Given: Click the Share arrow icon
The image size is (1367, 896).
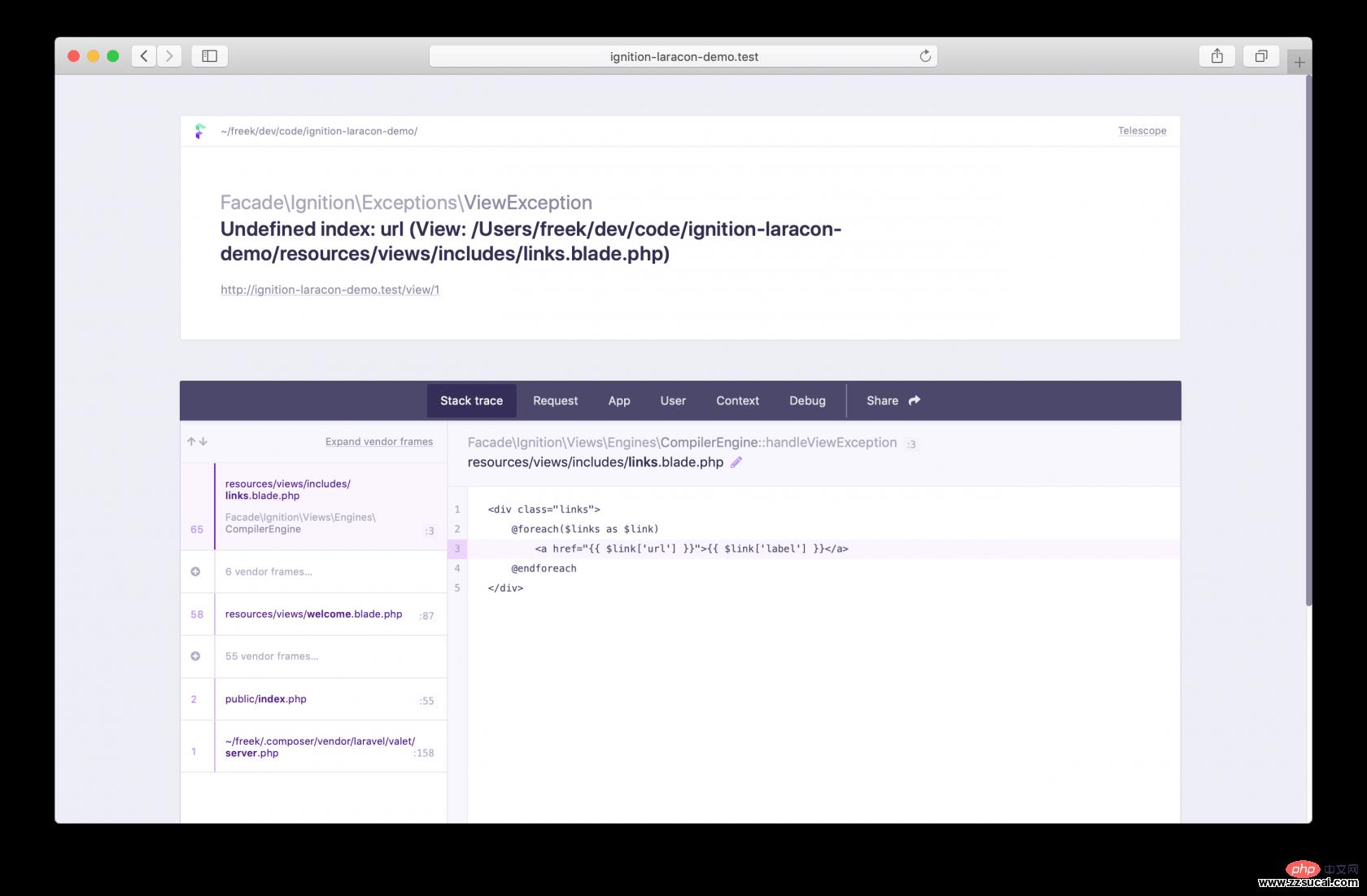Looking at the screenshot, I should [x=915, y=400].
